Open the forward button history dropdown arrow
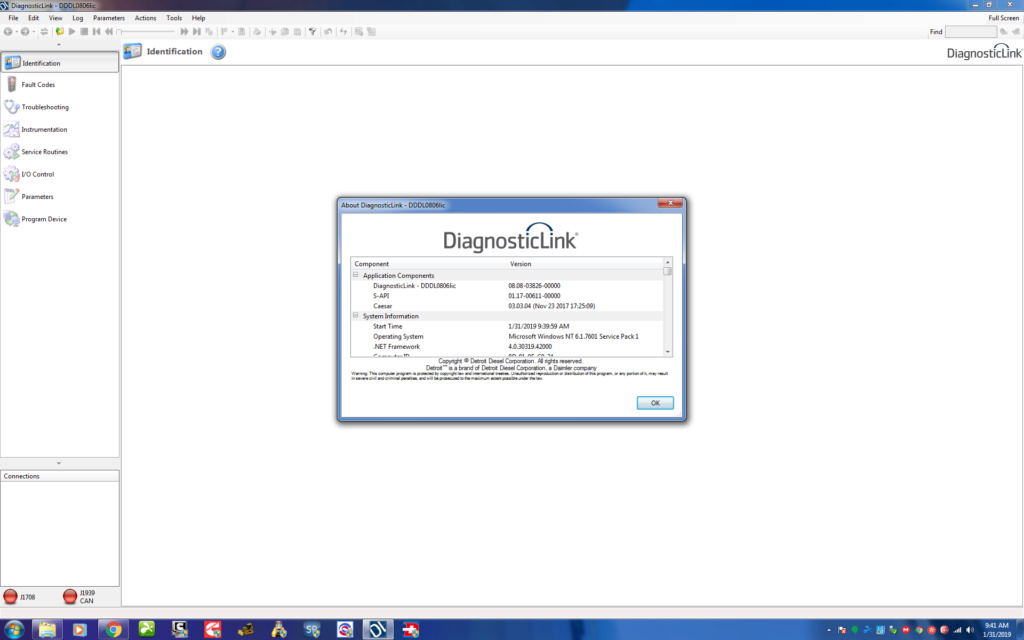The width and height of the screenshot is (1024, 640). coord(34,31)
